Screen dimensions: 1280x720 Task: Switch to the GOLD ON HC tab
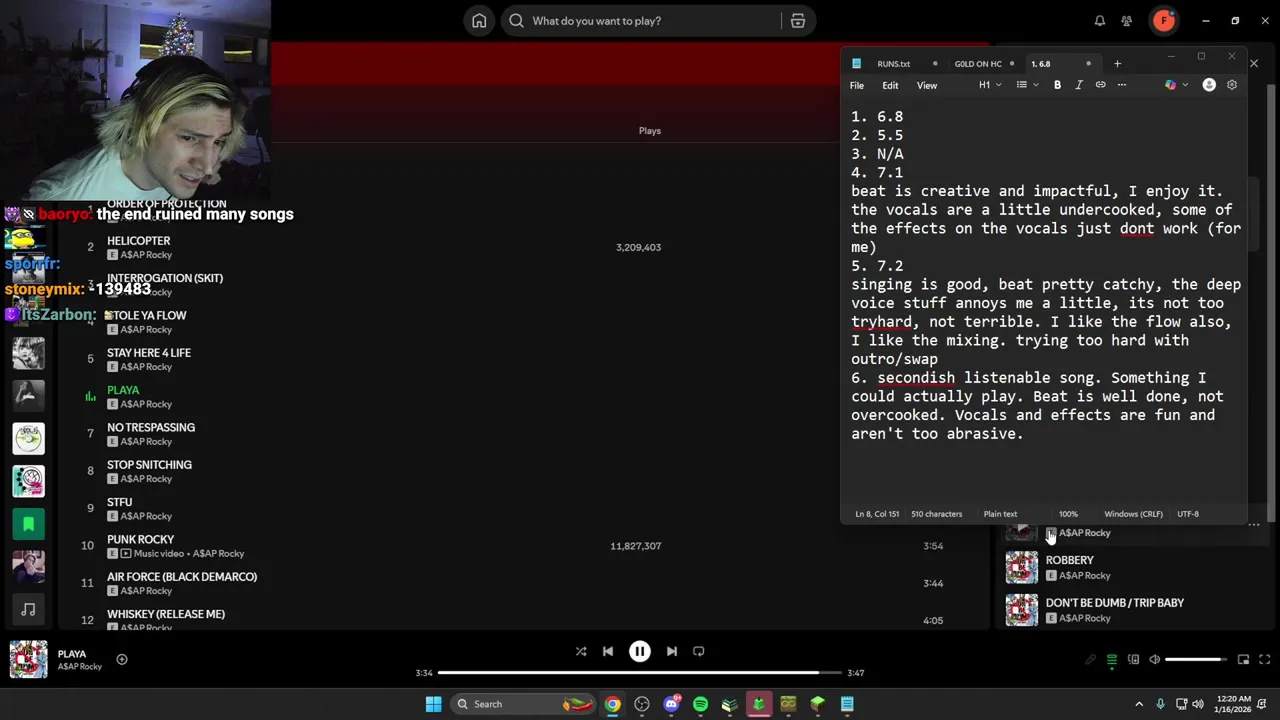[x=978, y=63]
